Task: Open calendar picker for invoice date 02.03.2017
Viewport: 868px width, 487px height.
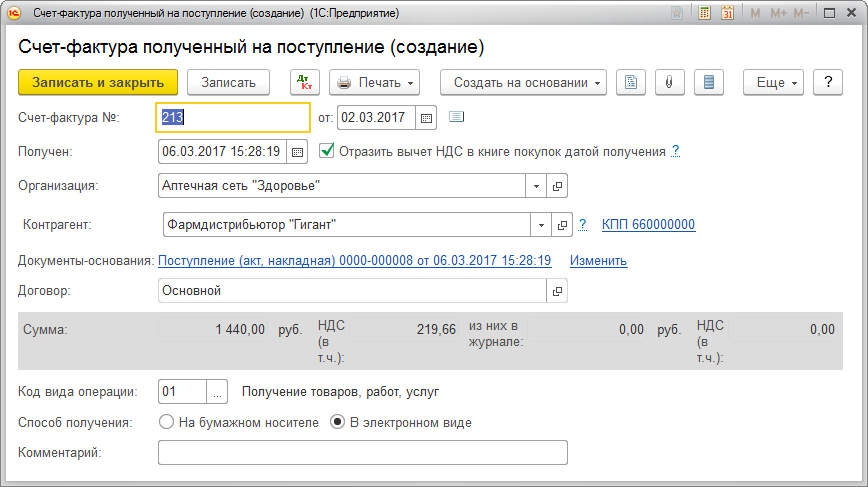Action: click(426, 118)
